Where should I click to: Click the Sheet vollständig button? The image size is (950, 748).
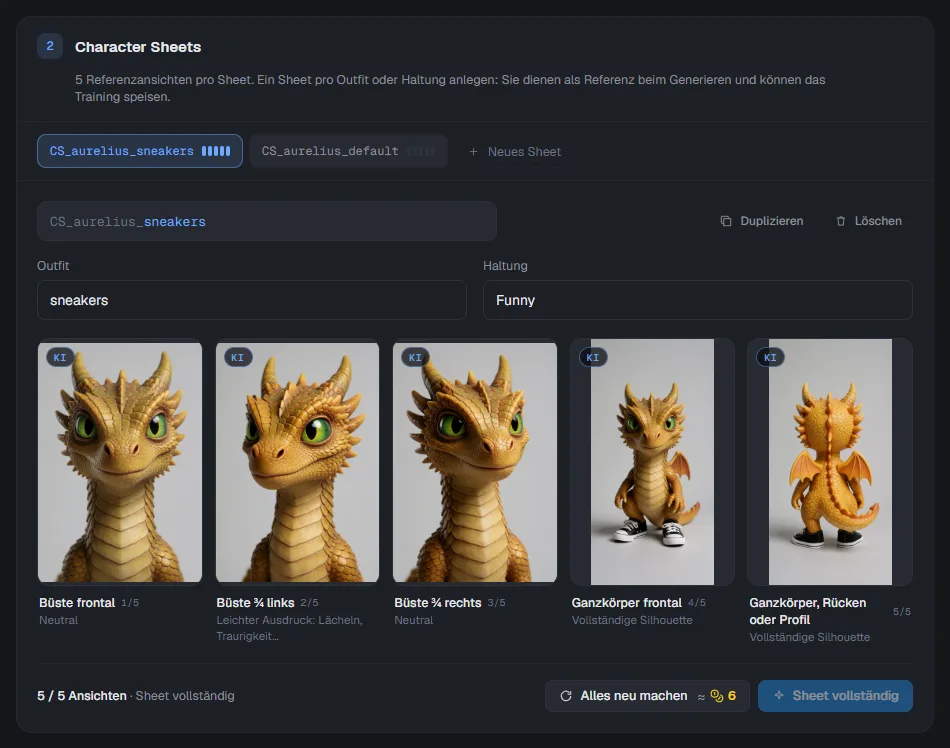[835, 696]
